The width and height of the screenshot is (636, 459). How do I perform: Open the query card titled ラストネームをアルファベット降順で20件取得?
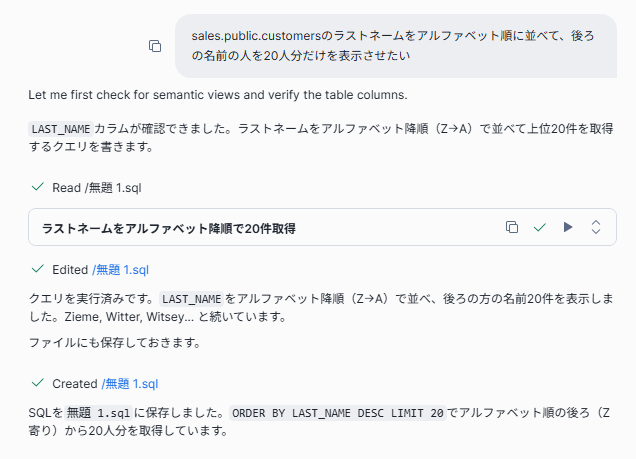[168, 228]
